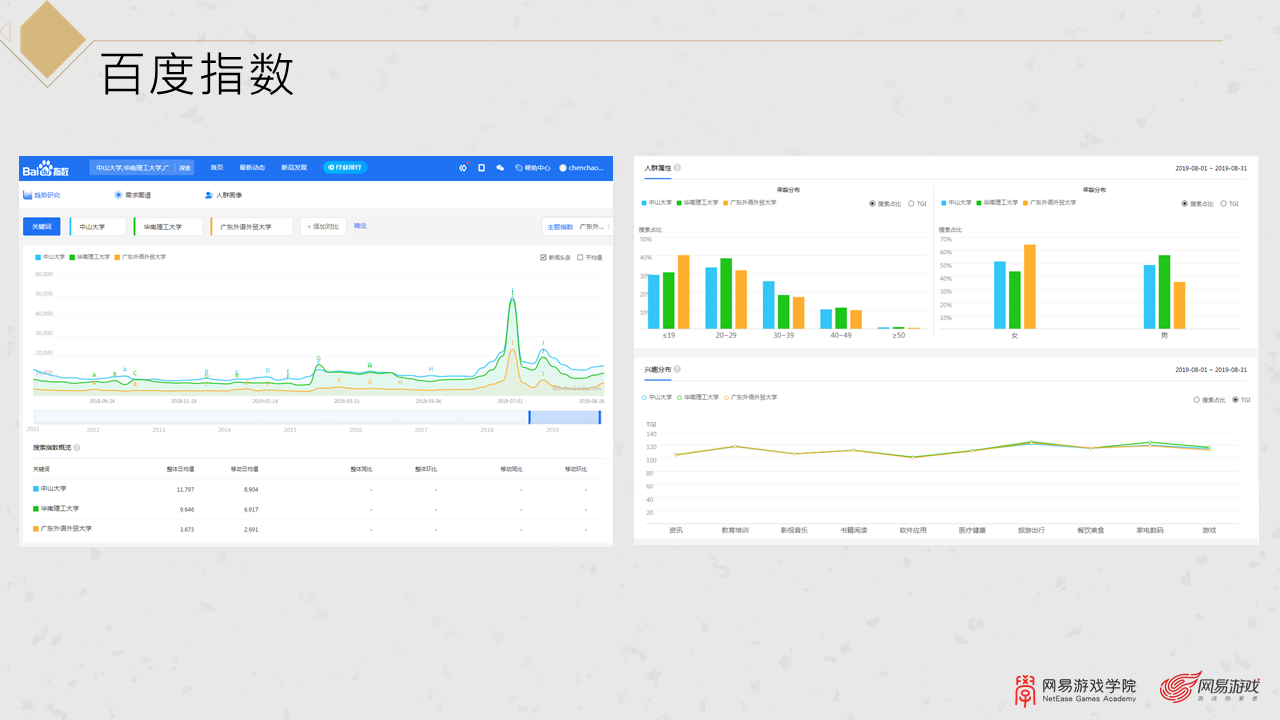Switch to the 人群画像 tab
This screenshot has height=720, width=1280.
point(223,195)
